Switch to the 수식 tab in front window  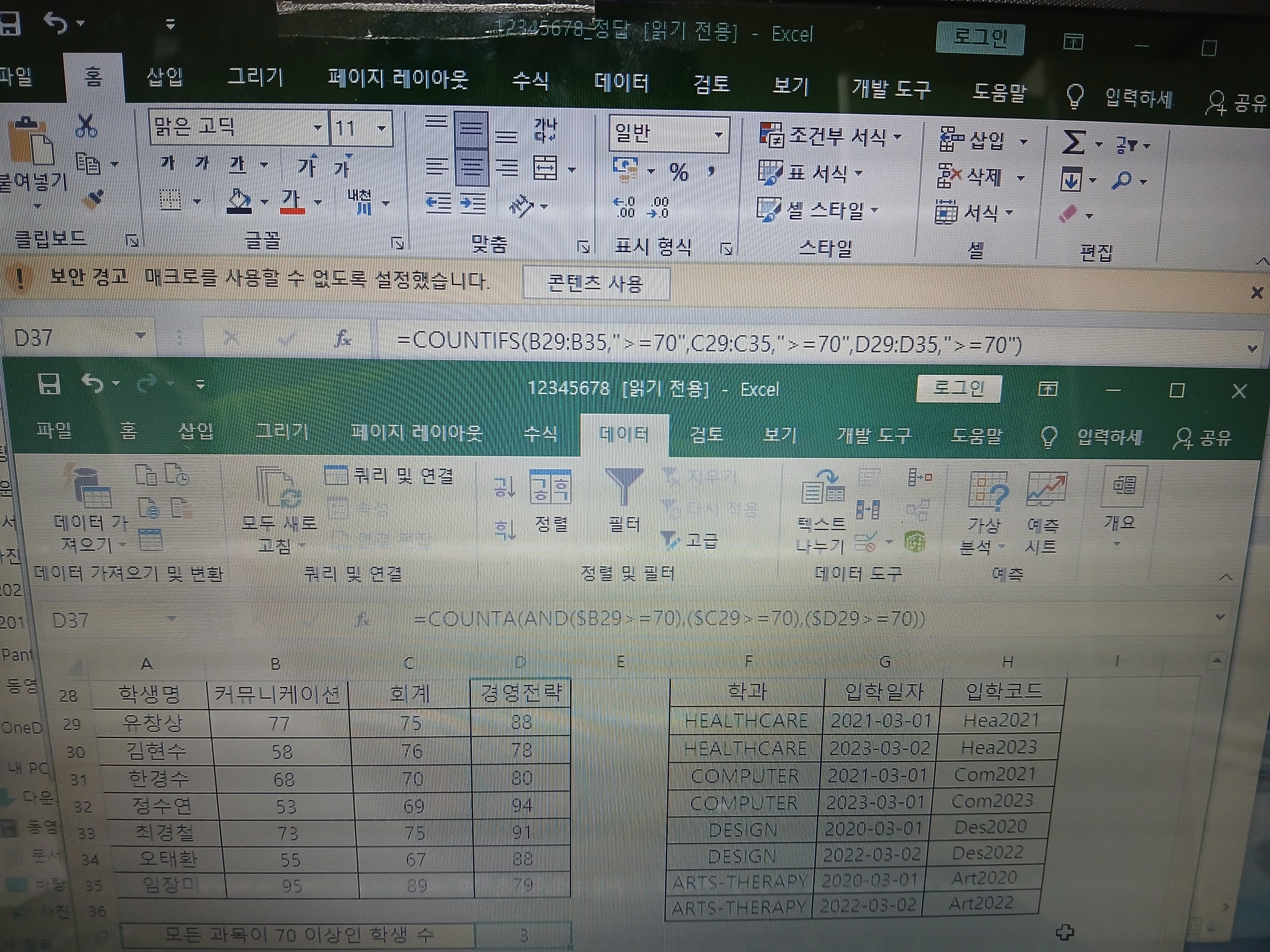tap(539, 433)
